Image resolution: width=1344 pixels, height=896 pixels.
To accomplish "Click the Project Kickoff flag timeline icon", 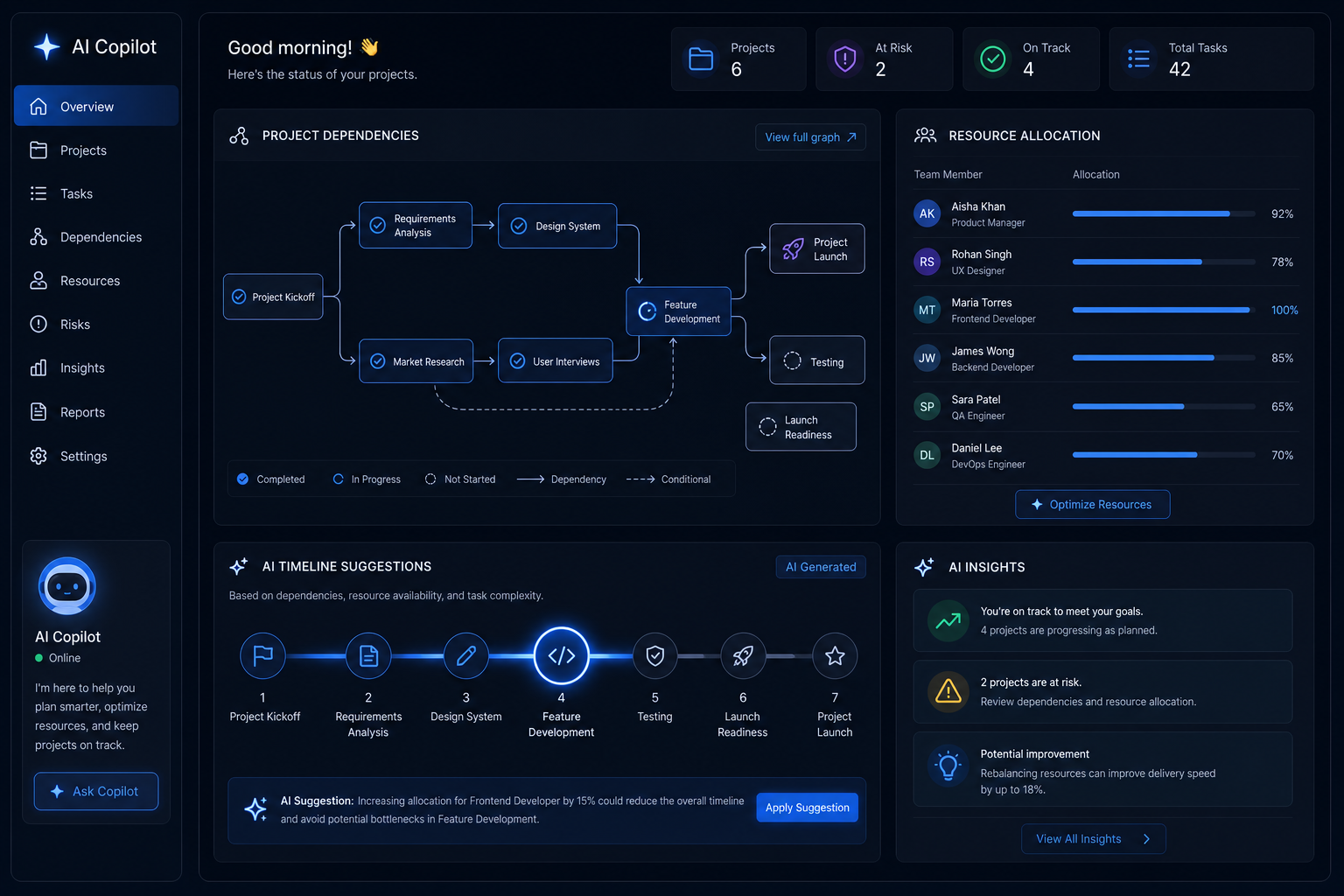I will (x=262, y=655).
